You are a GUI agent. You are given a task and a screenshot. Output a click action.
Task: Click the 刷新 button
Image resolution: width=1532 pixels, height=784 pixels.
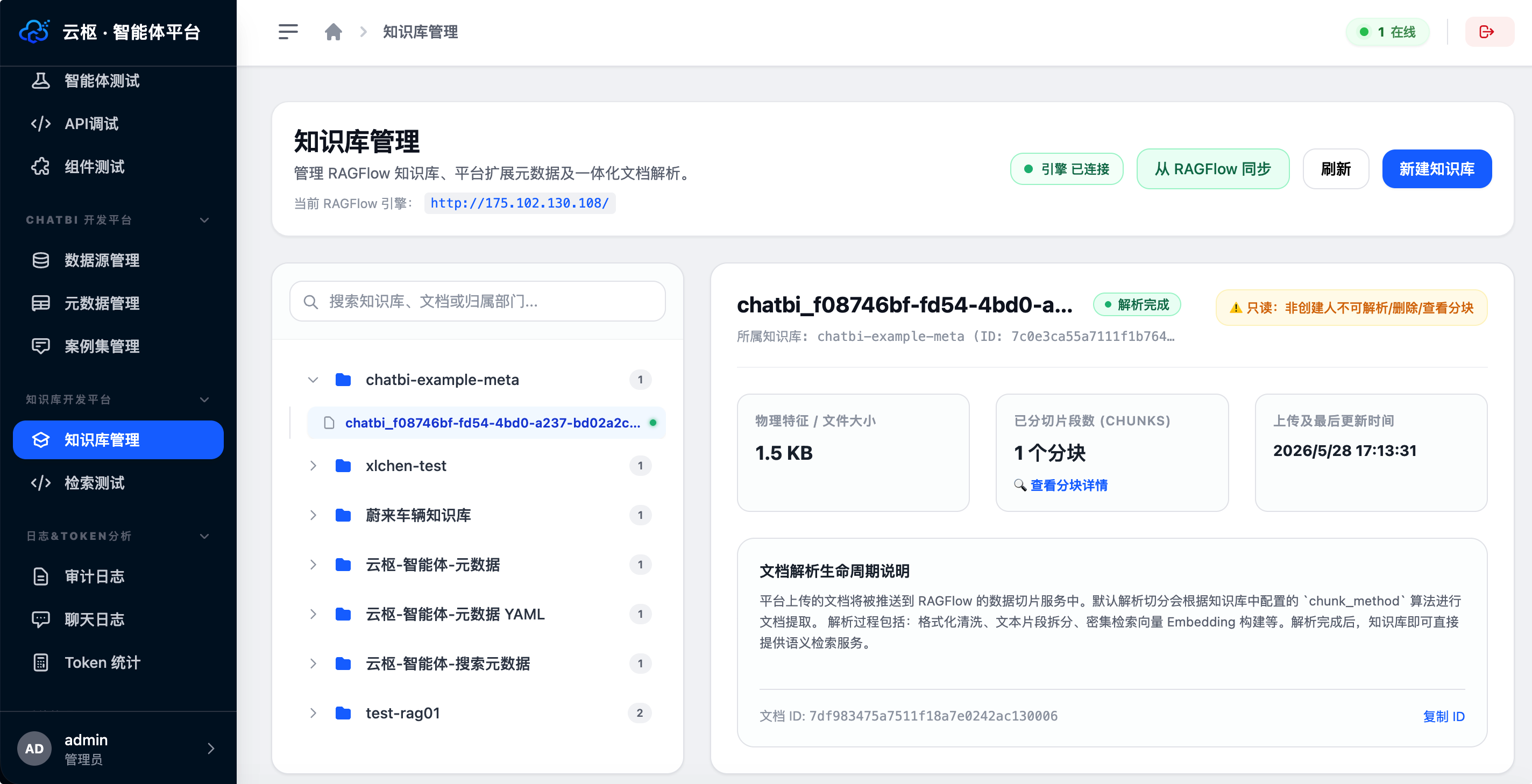1336,169
